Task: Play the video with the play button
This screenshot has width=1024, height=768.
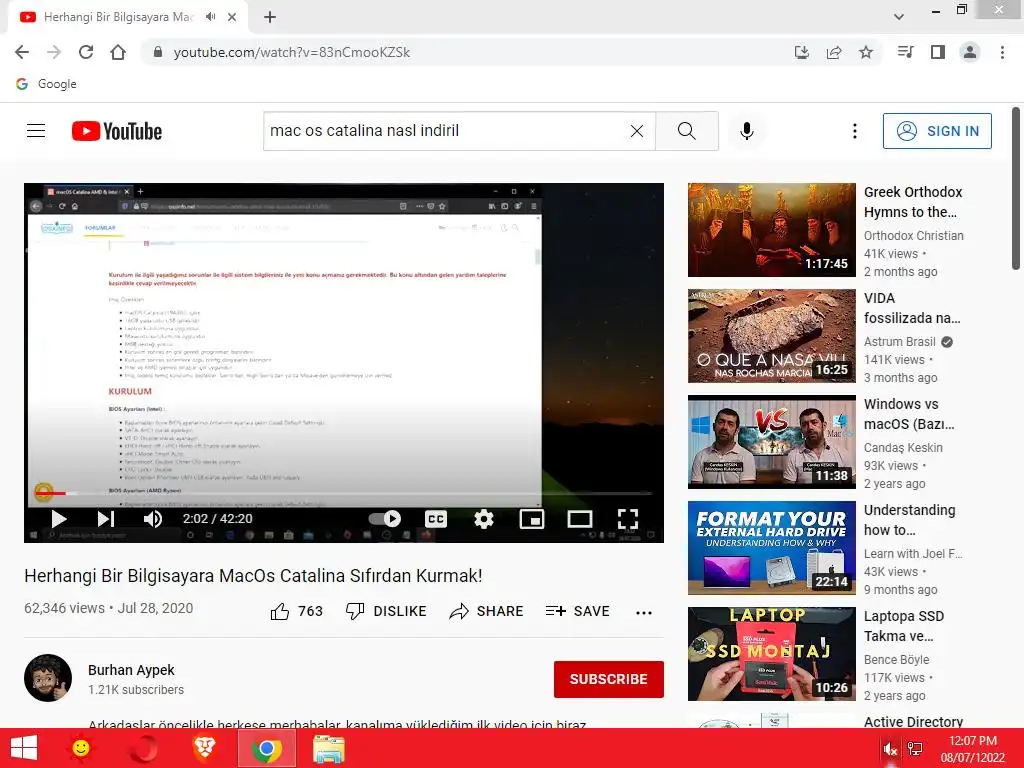Action: coord(59,519)
